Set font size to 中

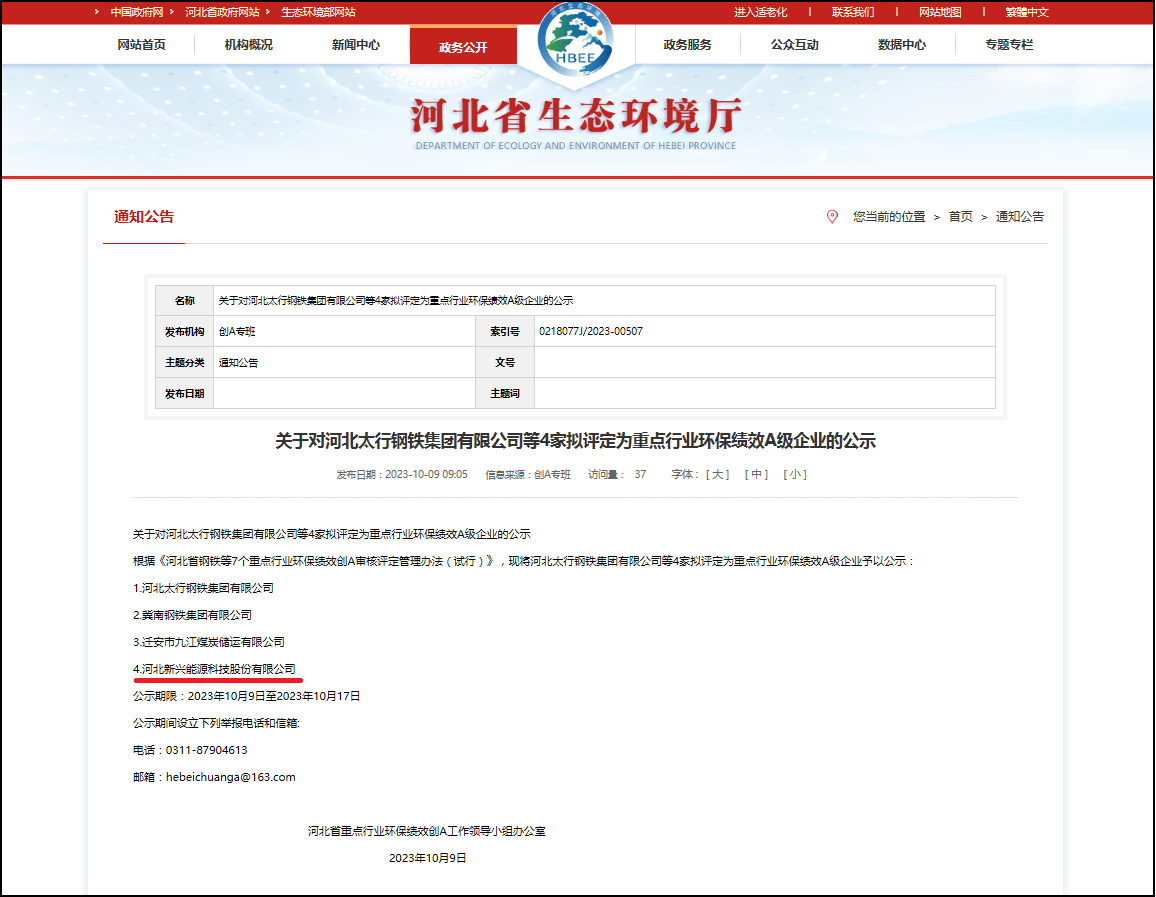756,475
